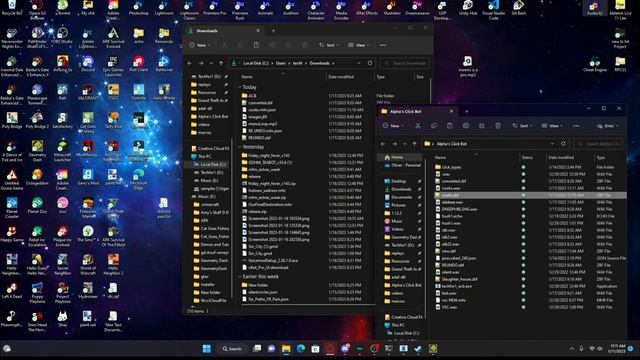Open Documents in Alpha's Click Bot sidebar
This screenshot has width=640, height=360.
(x=402, y=197)
